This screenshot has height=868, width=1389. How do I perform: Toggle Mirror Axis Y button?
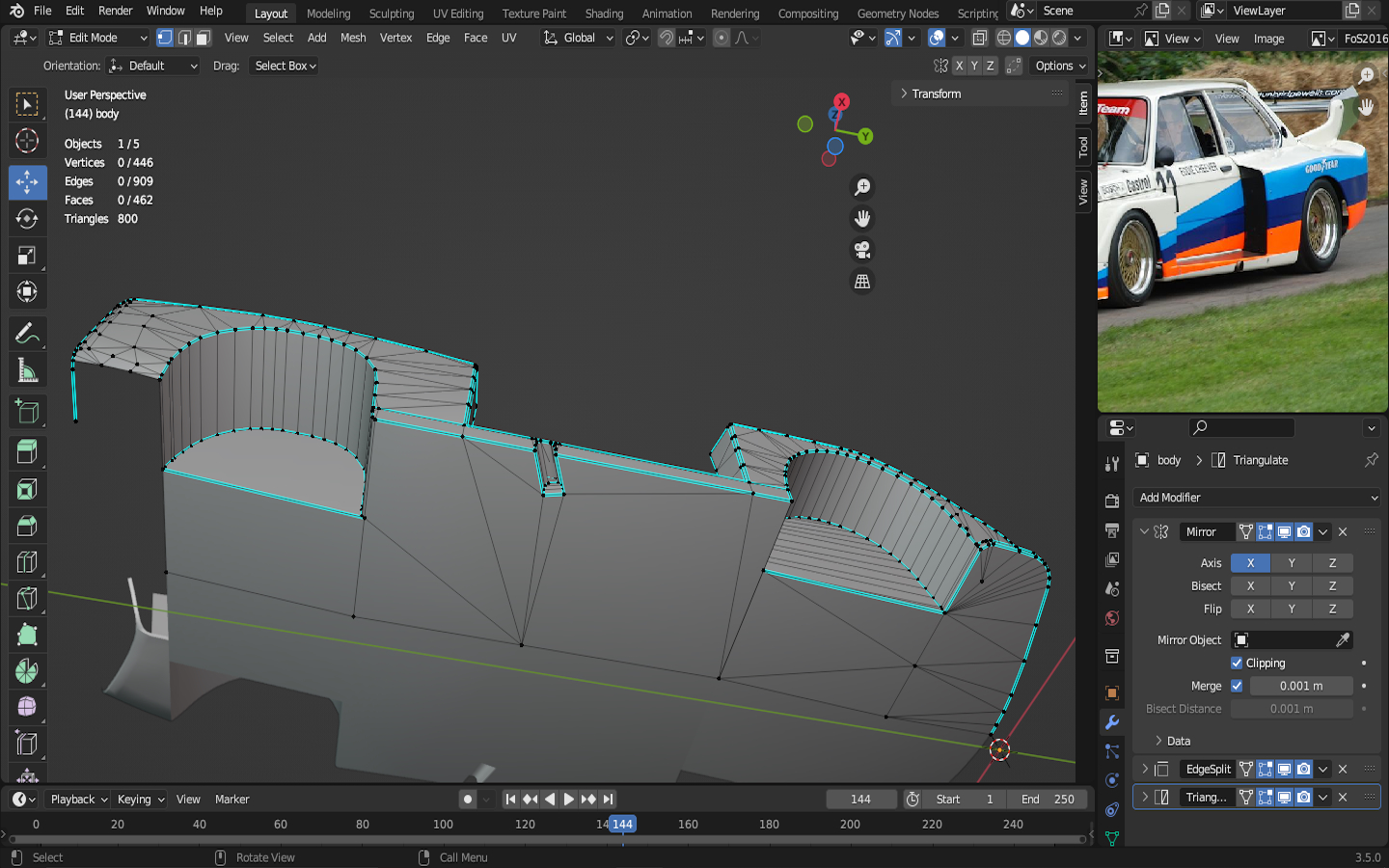click(x=1292, y=562)
